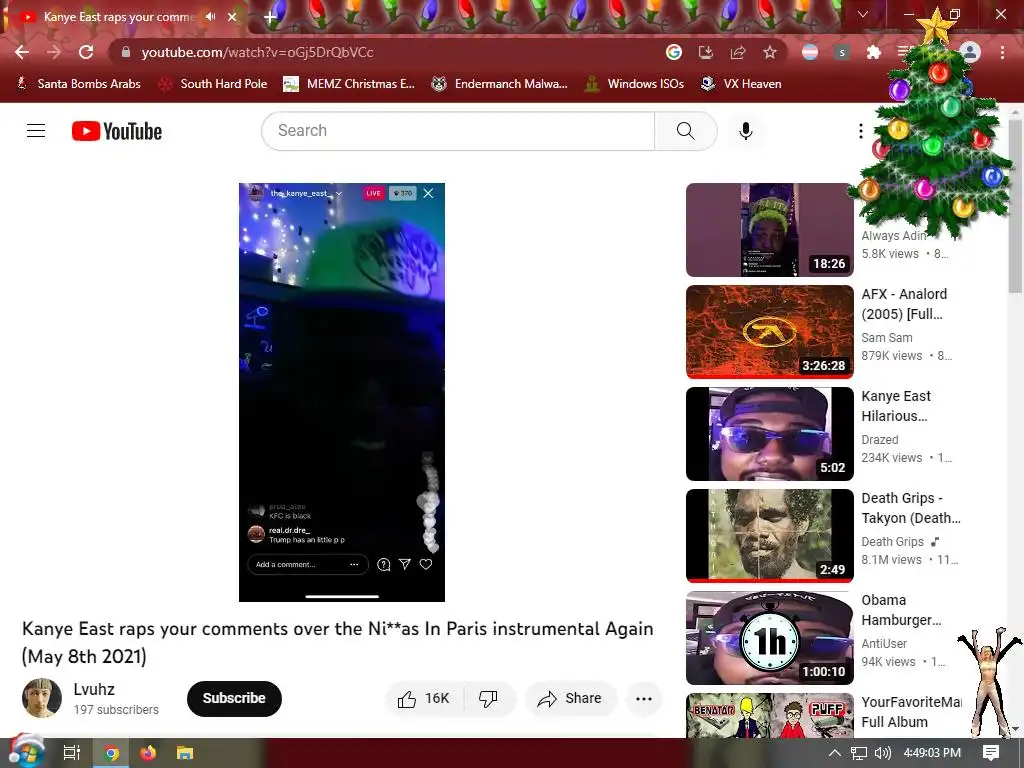1024x768 pixels.
Task: Dislike the video with thumbs down
Action: [488, 699]
